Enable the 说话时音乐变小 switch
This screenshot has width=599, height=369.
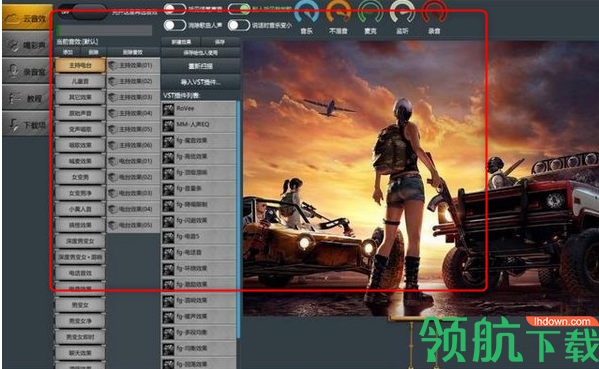[239, 26]
